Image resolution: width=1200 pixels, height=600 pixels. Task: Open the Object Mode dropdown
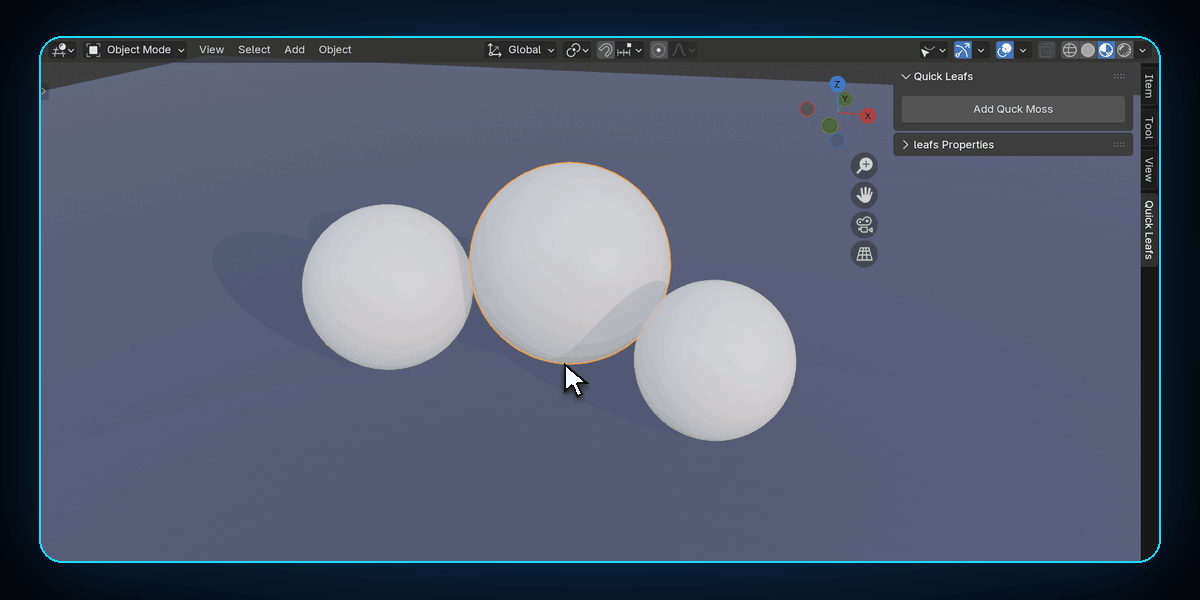coord(136,50)
